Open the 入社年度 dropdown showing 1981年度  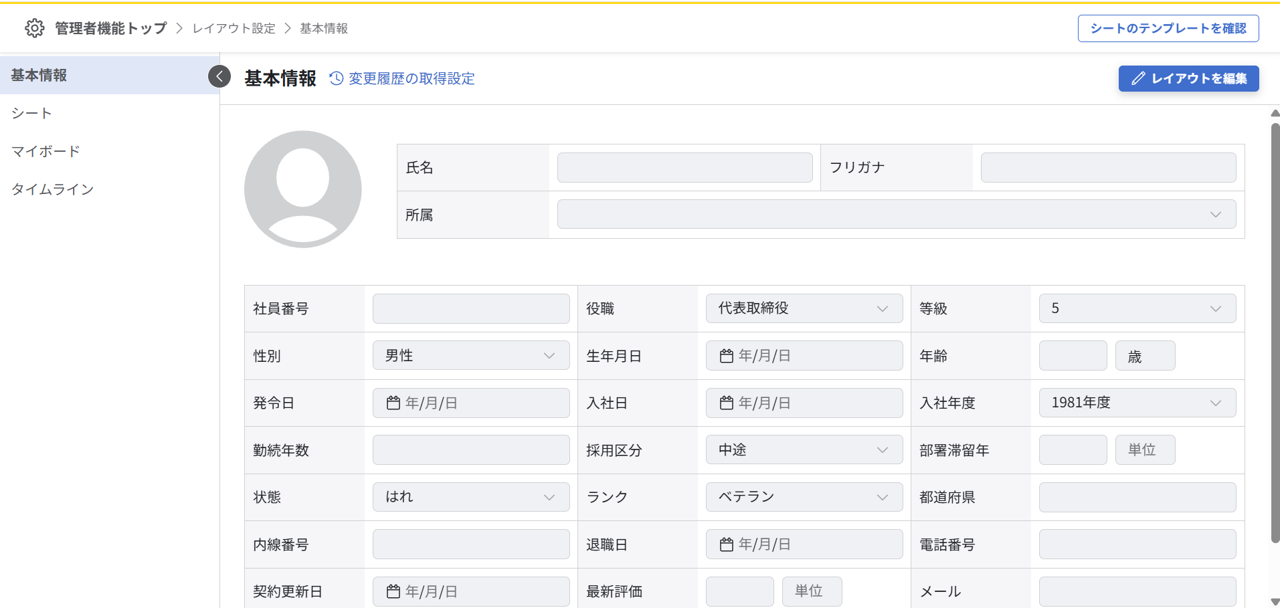tap(1137, 403)
